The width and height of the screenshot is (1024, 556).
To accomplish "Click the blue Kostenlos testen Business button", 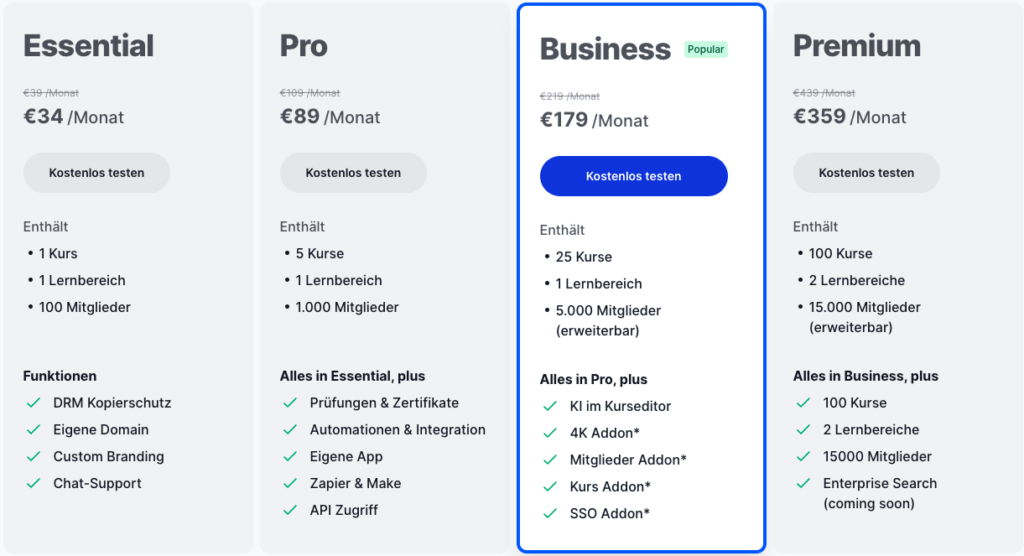I will (x=633, y=176).
